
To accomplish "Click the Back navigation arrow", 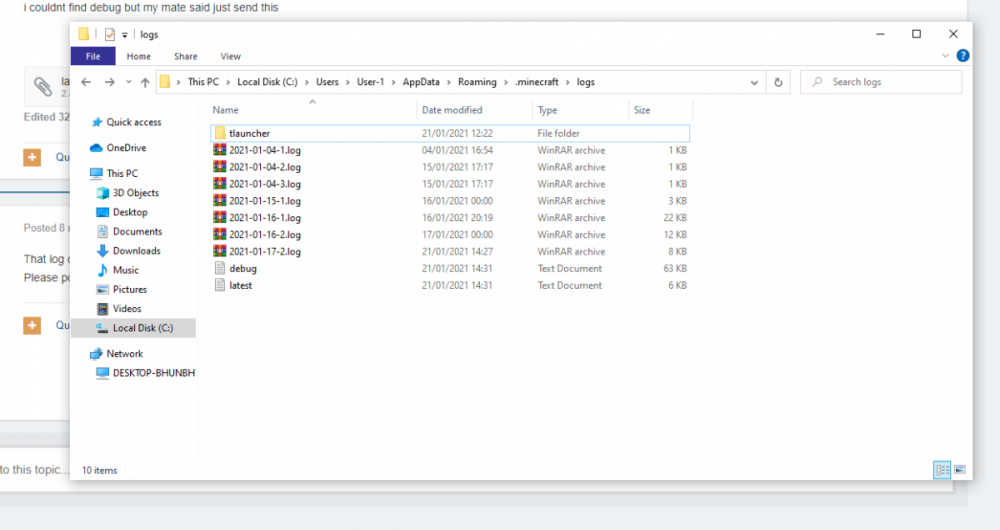I will pos(86,82).
